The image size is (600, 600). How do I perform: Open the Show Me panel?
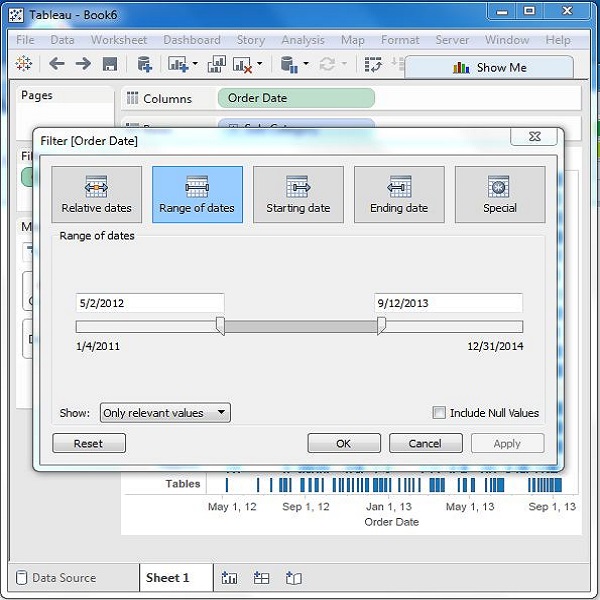489,67
